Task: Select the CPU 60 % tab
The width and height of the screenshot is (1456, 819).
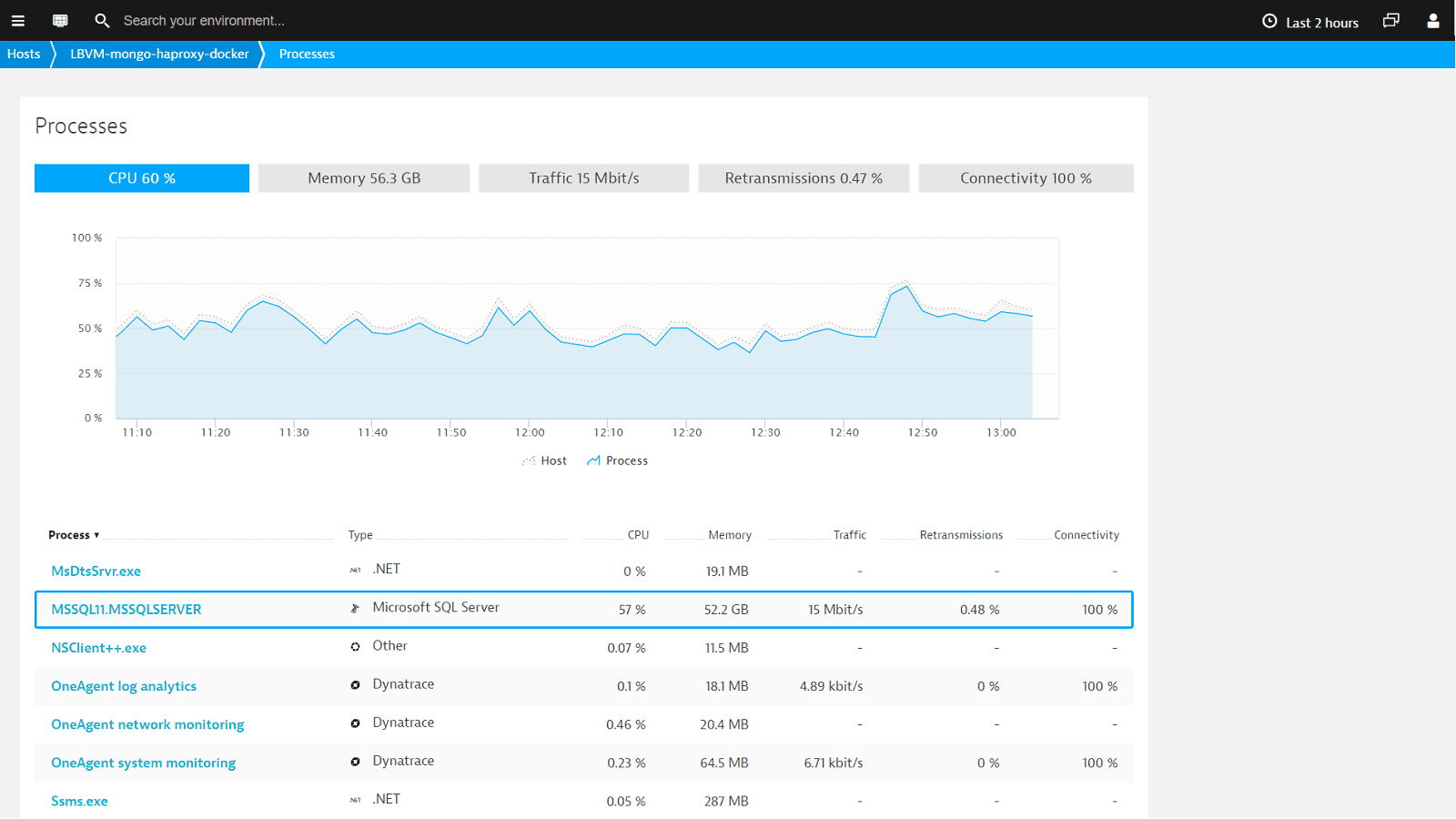Action: 142,178
